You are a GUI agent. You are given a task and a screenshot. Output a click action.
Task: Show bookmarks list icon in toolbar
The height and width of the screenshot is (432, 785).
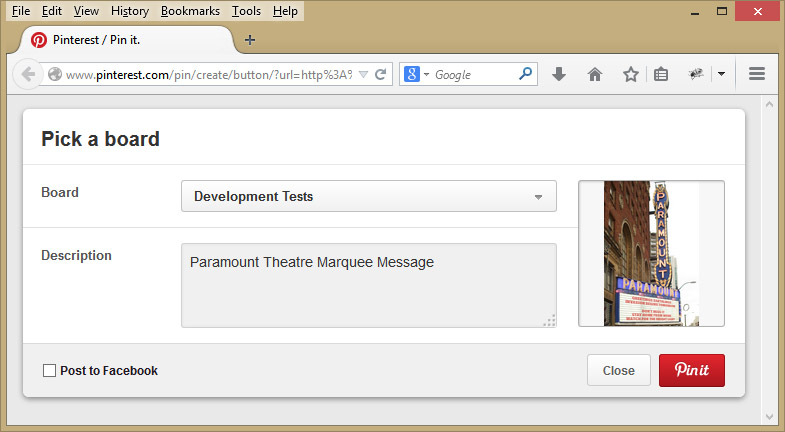tap(661, 74)
